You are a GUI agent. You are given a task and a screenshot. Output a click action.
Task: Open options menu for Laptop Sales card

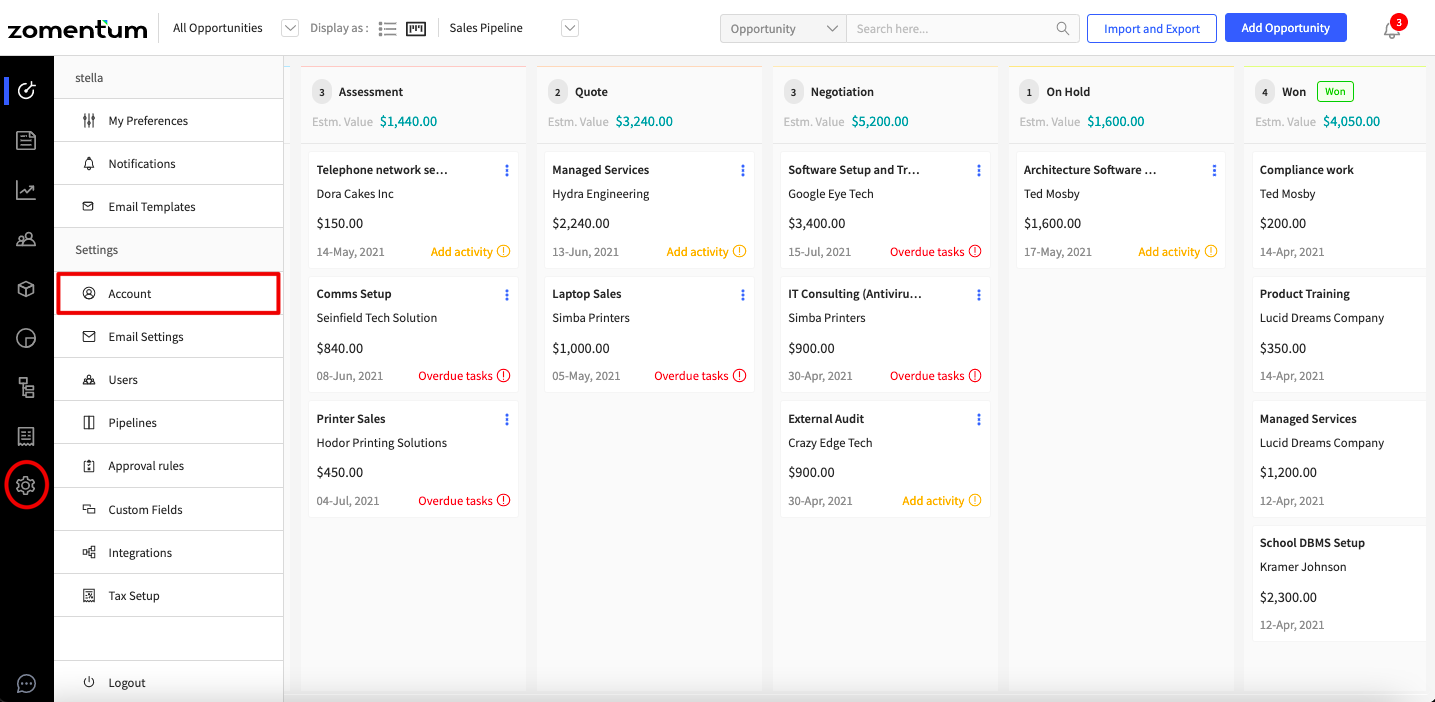point(743,295)
